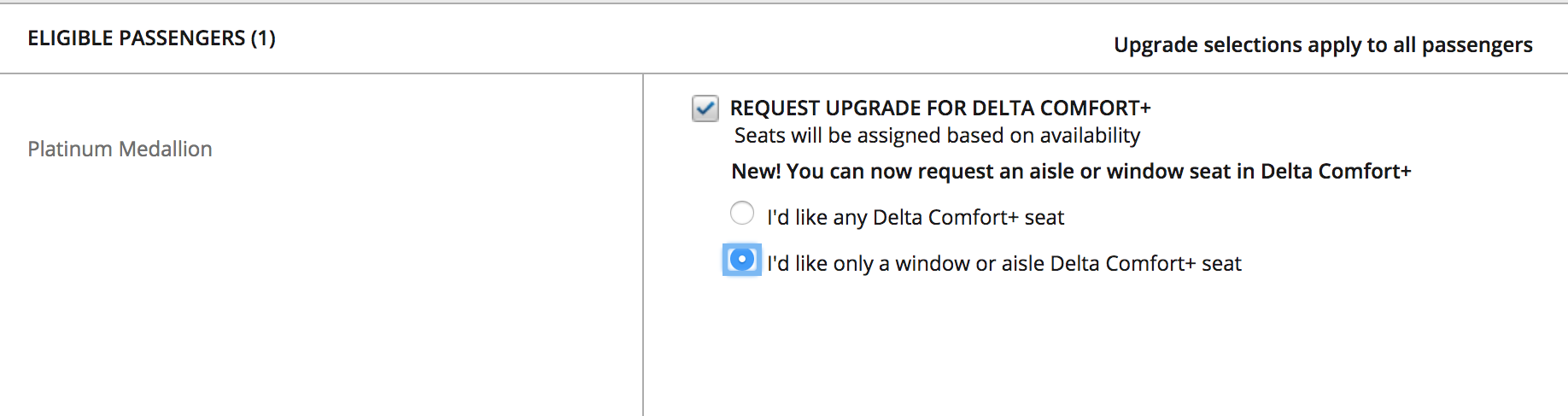The image size is (1568, 416).
Task: Click the passenger count "(1)" in the heading
Action: (263, 38)
